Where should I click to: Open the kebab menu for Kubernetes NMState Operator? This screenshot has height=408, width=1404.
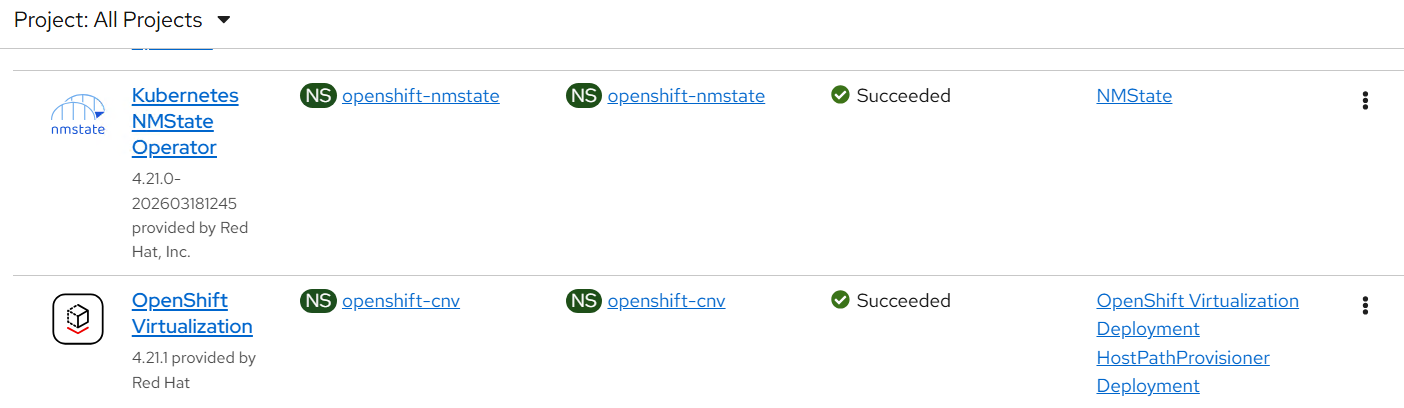click(1365, 100)
